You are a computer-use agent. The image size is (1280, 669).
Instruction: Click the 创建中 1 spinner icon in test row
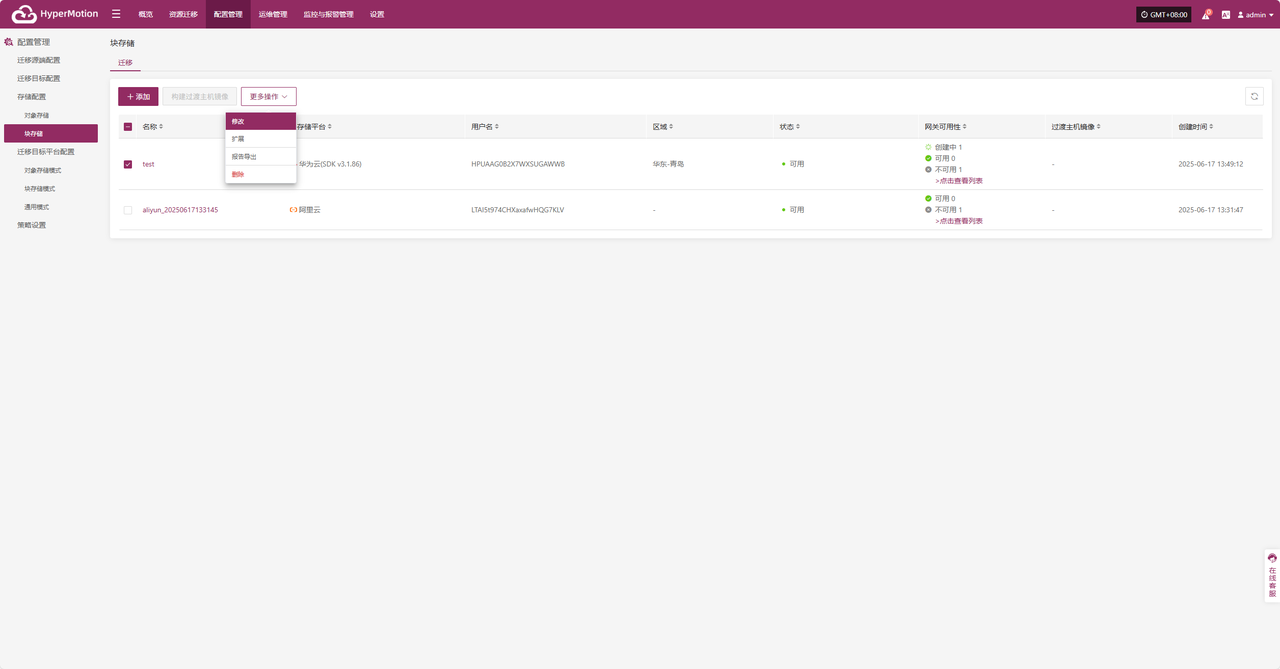coord(928,147)
